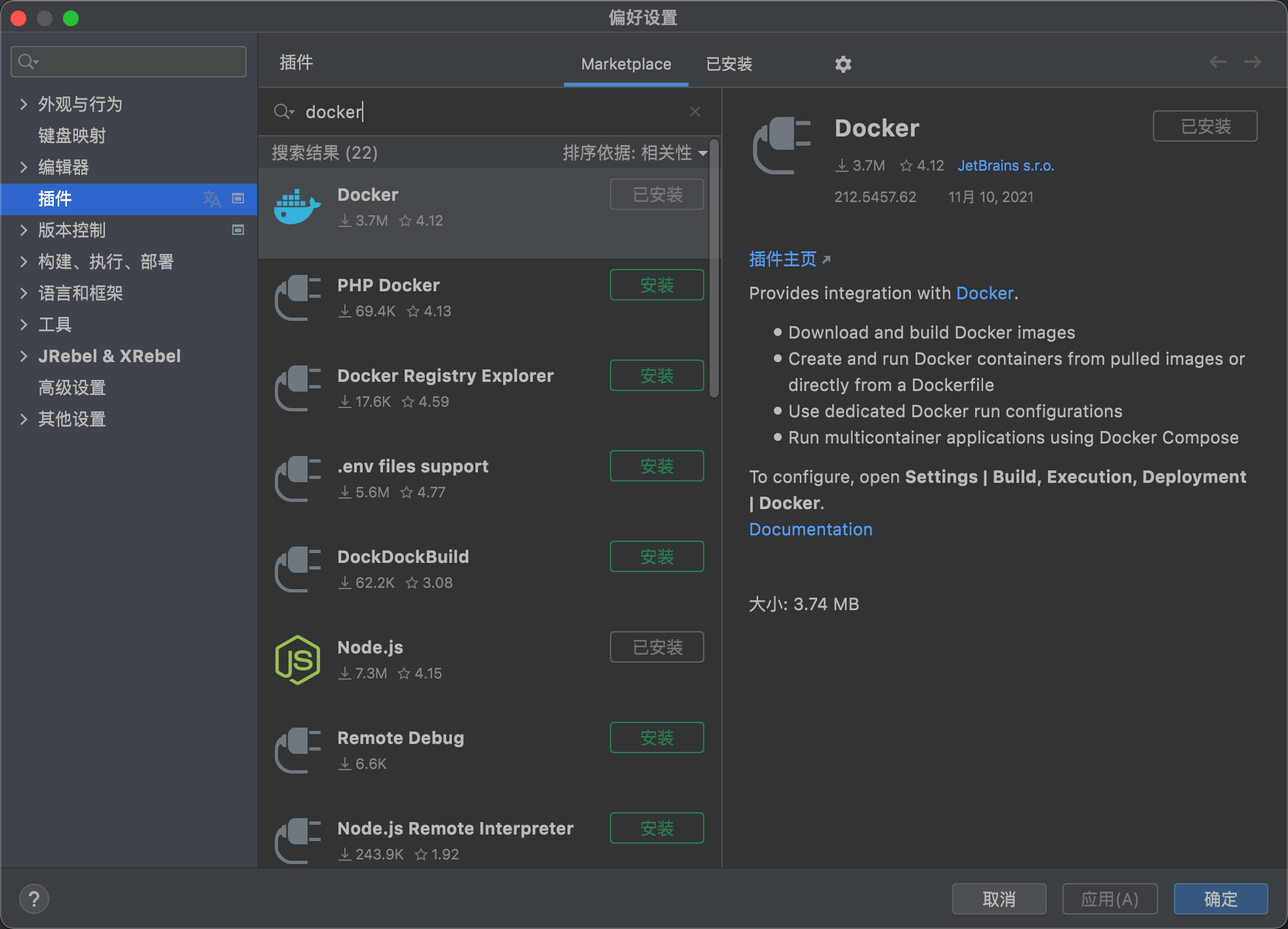Select the .env files support plugin title
1288x929 pixels.
click(413, 466)
